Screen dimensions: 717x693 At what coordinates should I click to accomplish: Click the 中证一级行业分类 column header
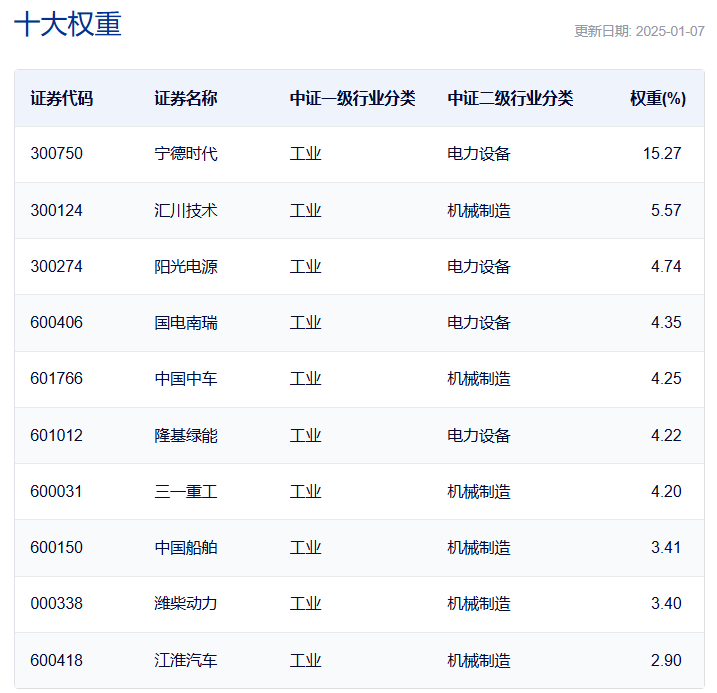(x=353, y=98)
